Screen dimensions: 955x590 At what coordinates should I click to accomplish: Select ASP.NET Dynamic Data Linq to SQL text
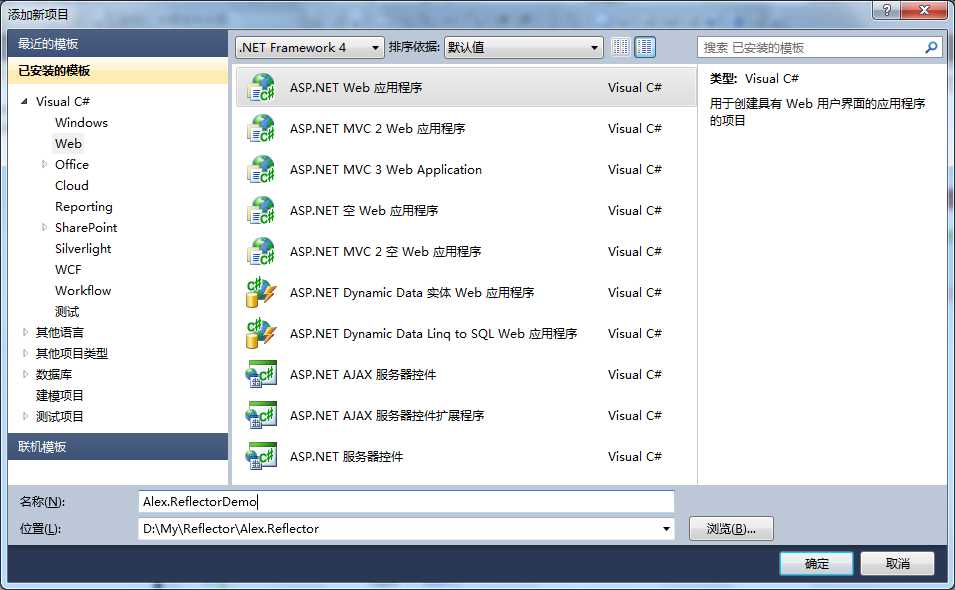[433, 334]
